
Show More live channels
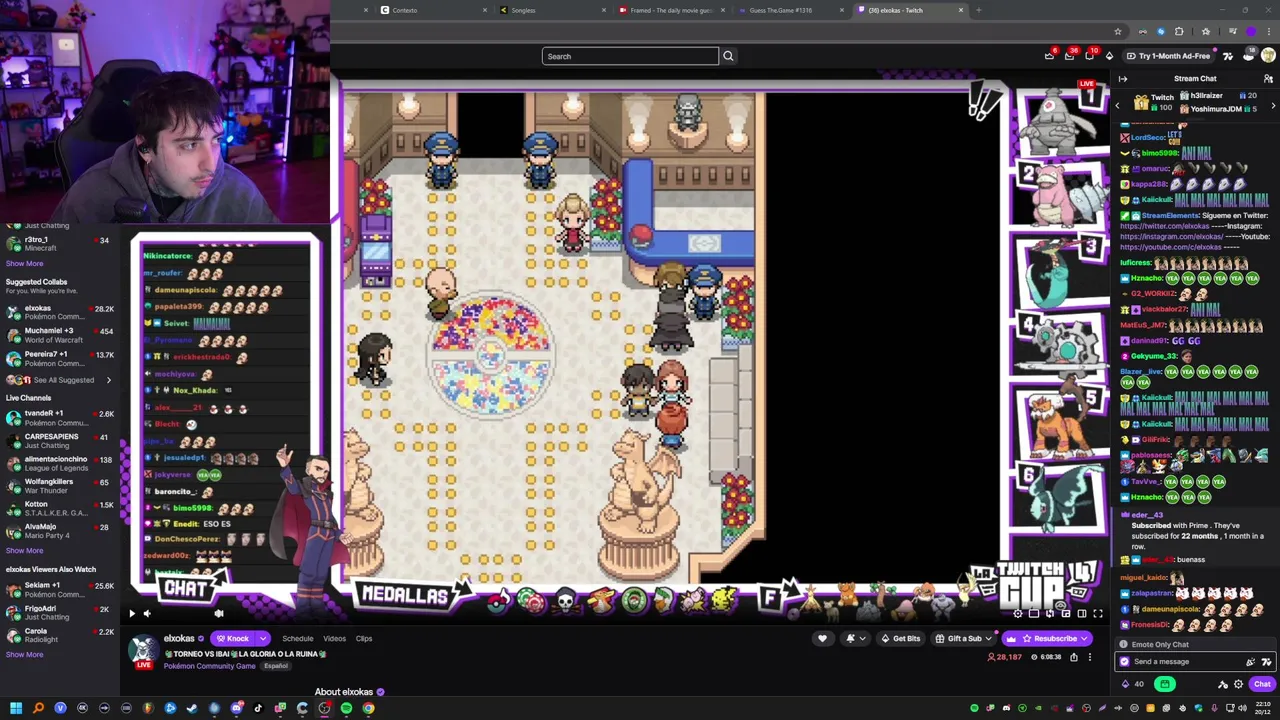coord(24,551)
